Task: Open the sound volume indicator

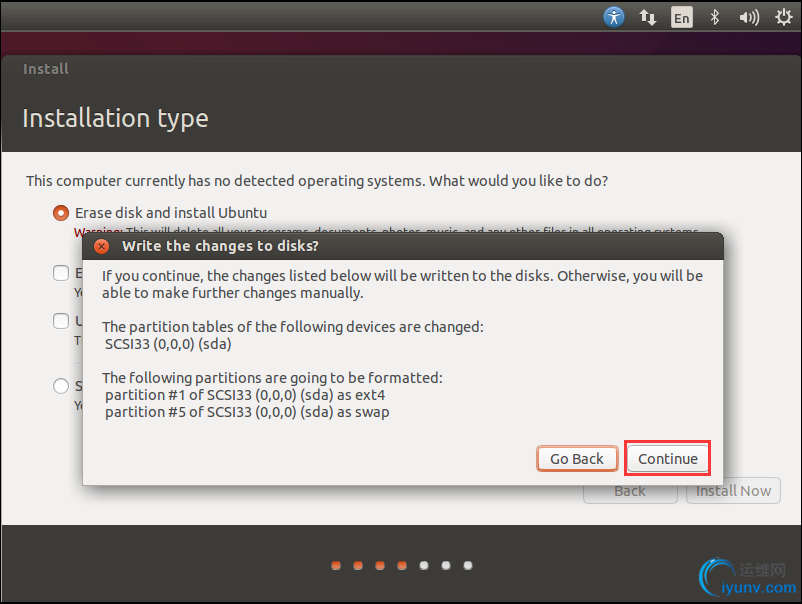Action: 749,17
